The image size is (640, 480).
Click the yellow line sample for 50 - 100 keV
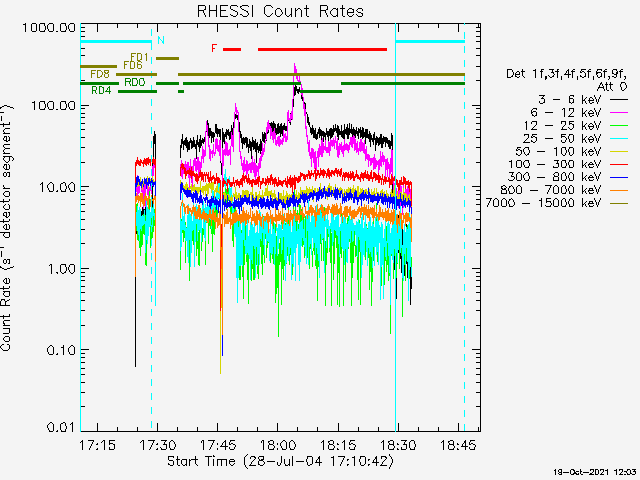pos(619,151)
